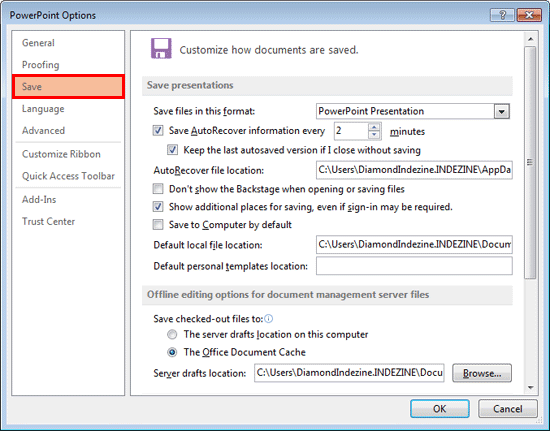550x431 pixels.
Task: Check Save to Computer by default
Action: click(x=158, y=224)
